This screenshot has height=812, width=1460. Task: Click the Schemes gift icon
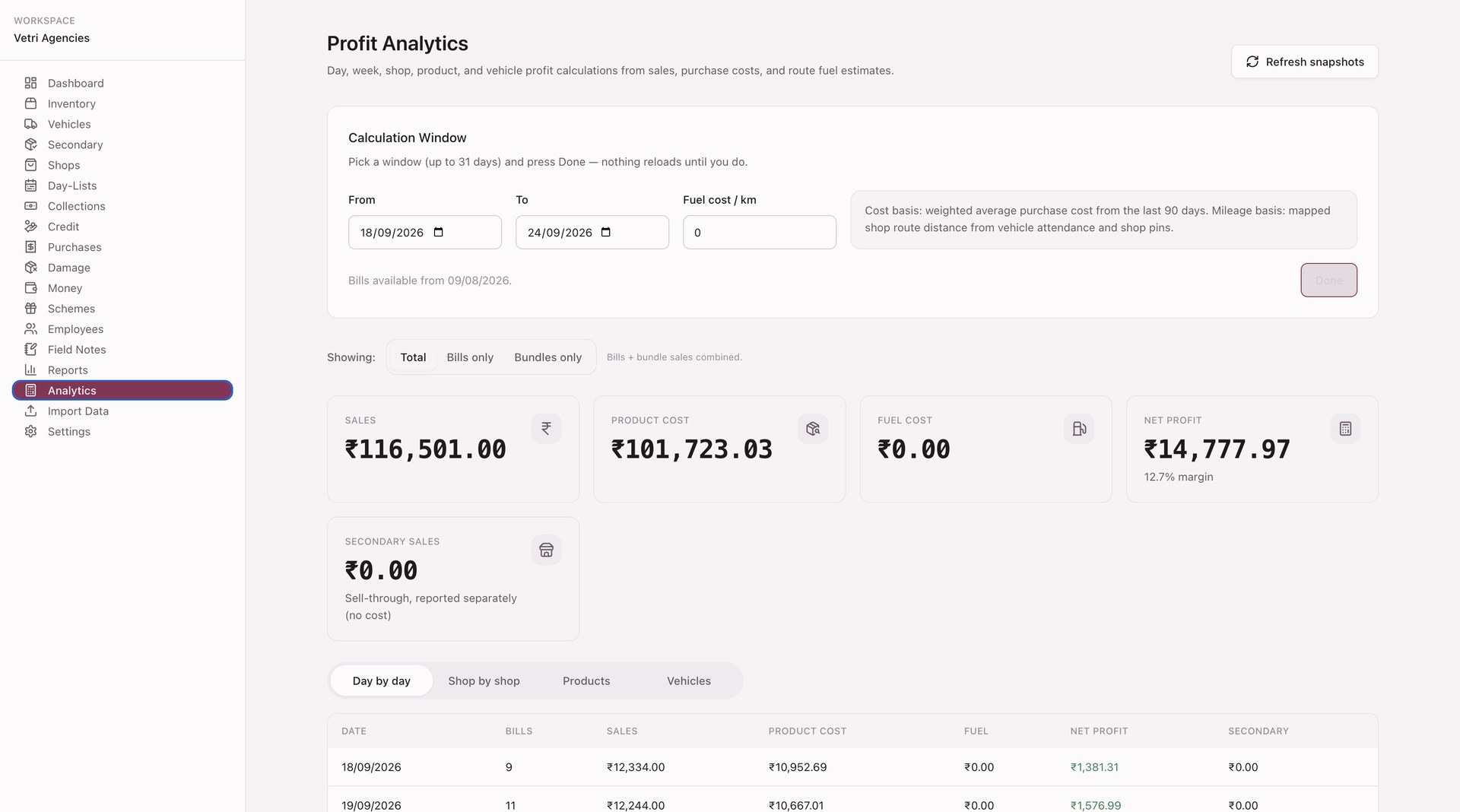(30, 309)
